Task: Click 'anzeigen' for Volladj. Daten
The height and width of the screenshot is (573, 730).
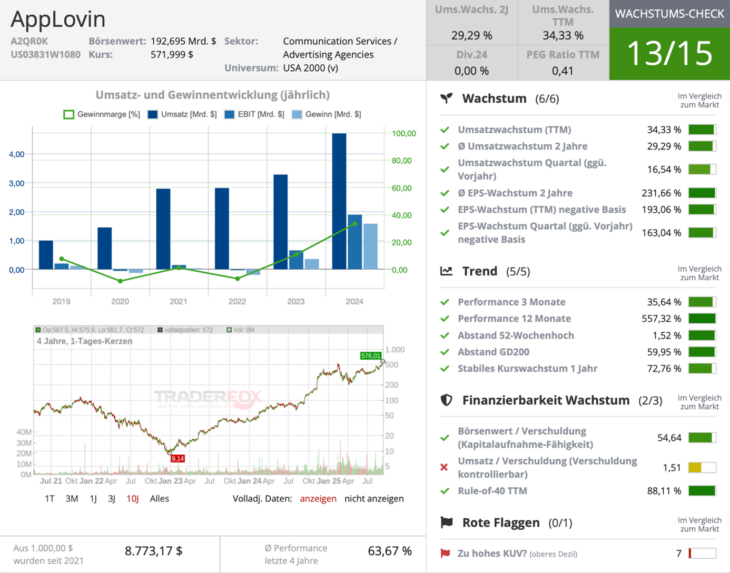Action: pos(318,499)
